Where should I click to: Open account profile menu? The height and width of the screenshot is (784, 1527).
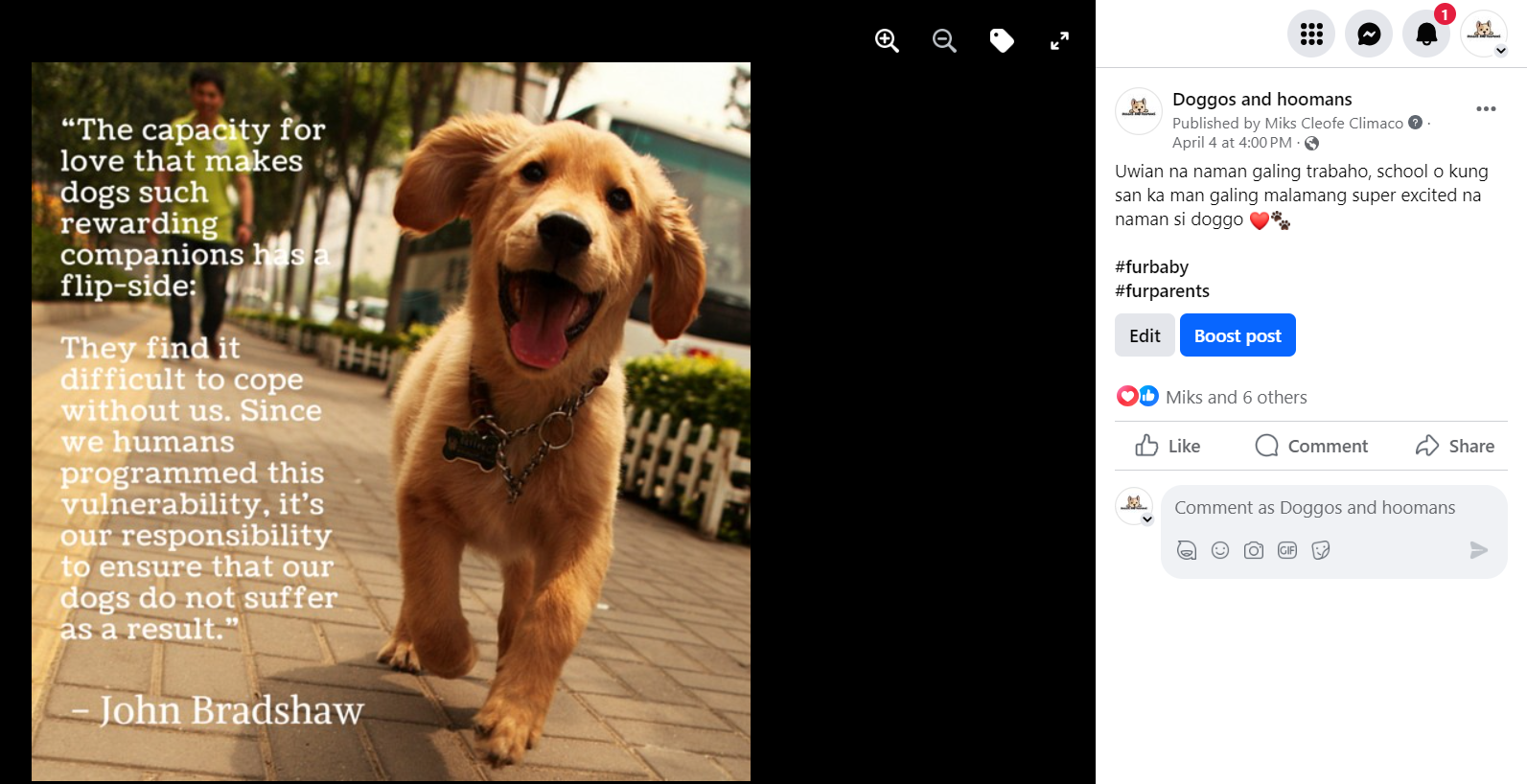(x=1484, y=35)
